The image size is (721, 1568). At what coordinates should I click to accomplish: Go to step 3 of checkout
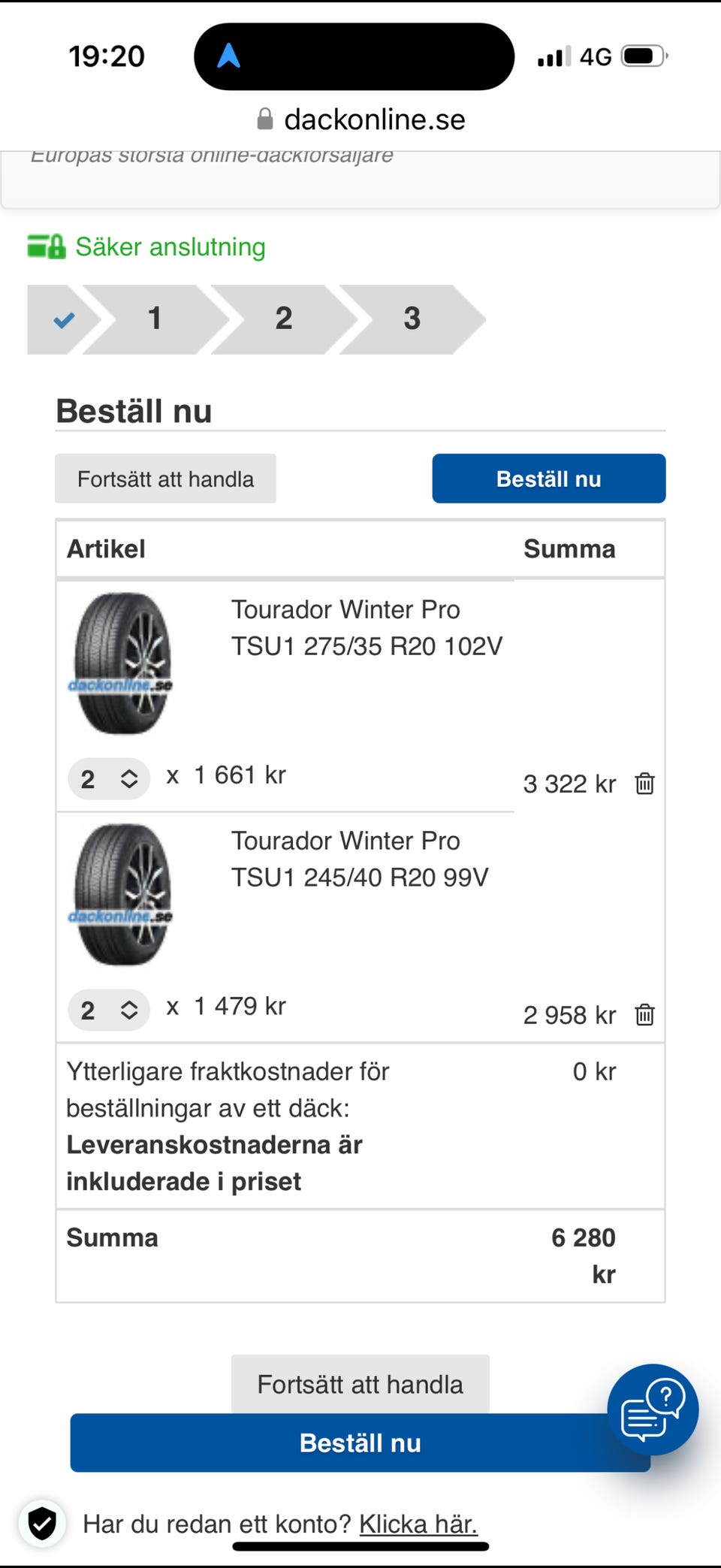pos(412,319)
